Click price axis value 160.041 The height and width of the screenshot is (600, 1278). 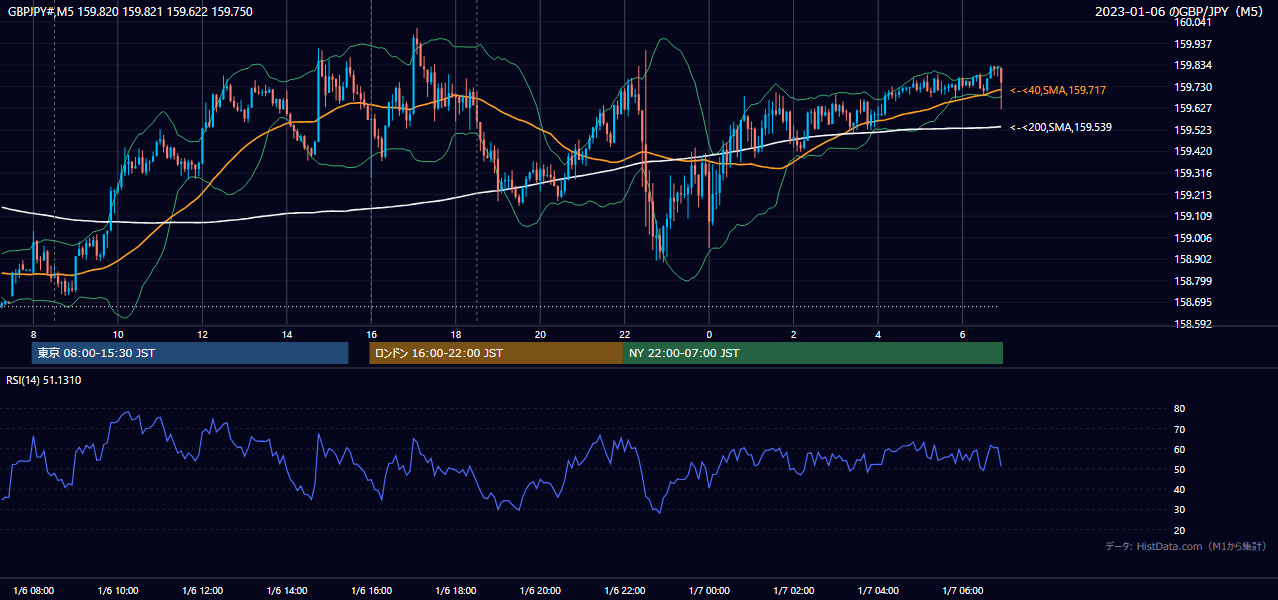pyautogui.click(x=1194, y=22)
